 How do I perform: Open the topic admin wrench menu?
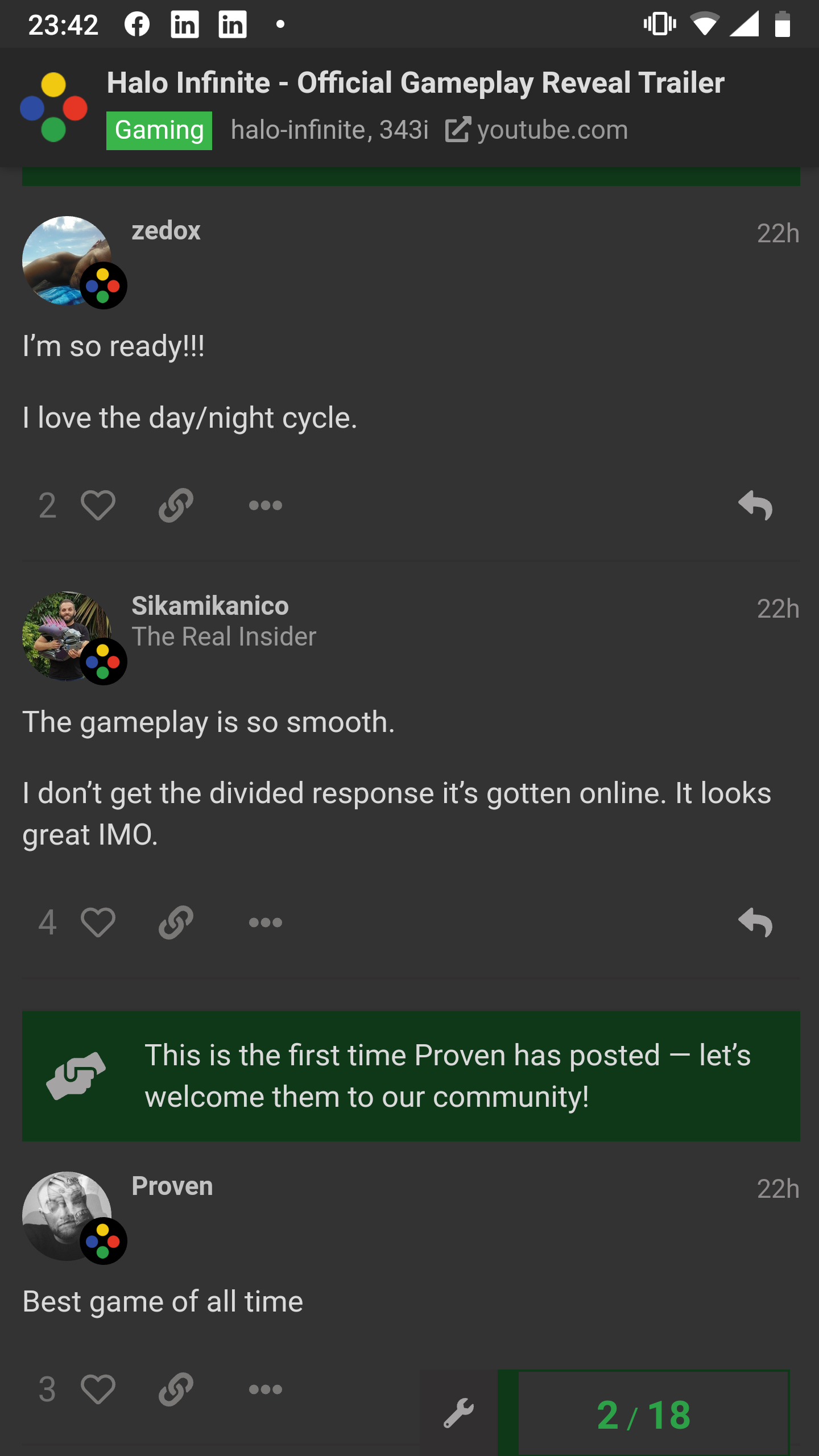458,1413
